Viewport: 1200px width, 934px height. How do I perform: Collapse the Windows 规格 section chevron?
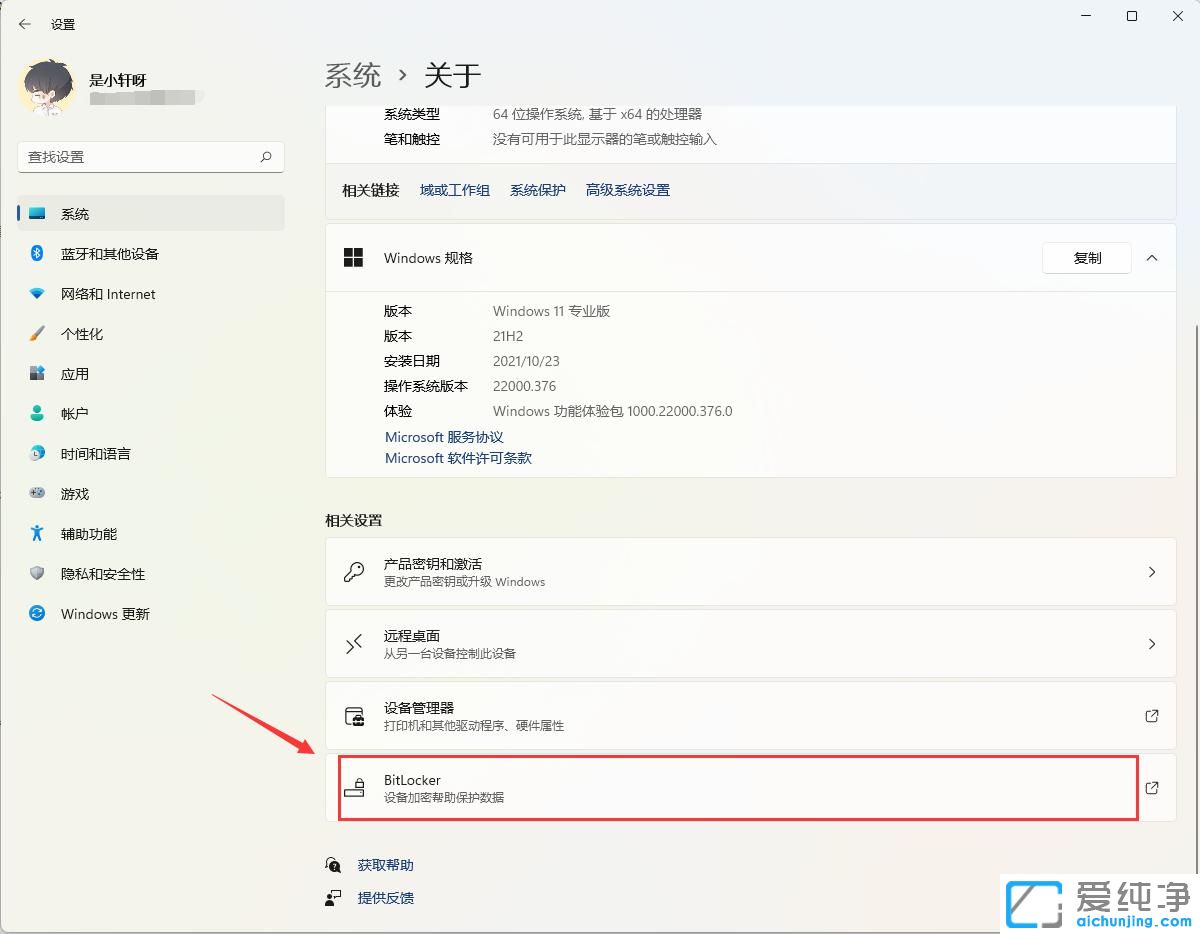(x=1151, y=258)
